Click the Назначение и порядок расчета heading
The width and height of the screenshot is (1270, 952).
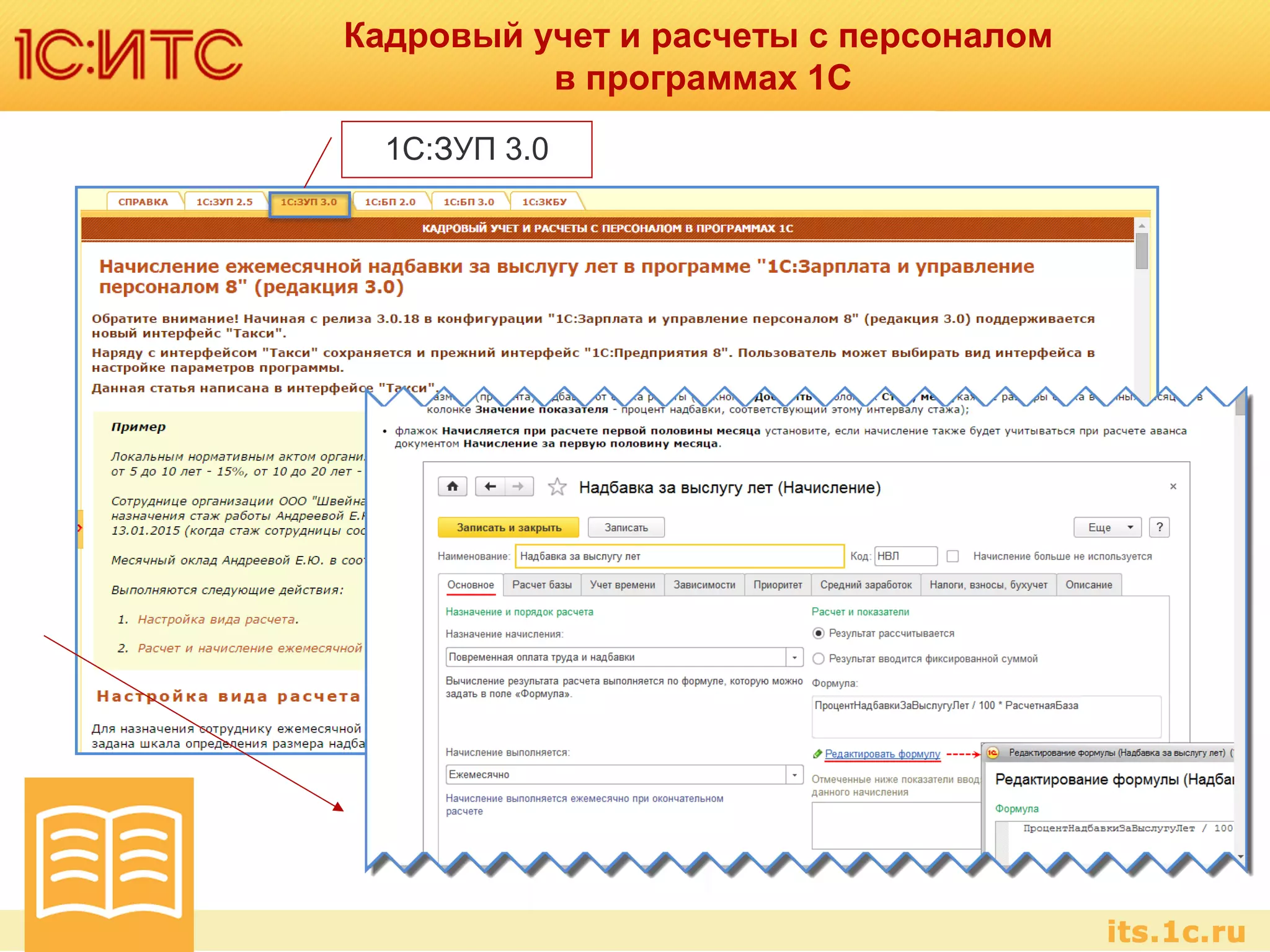pos(520,612)
